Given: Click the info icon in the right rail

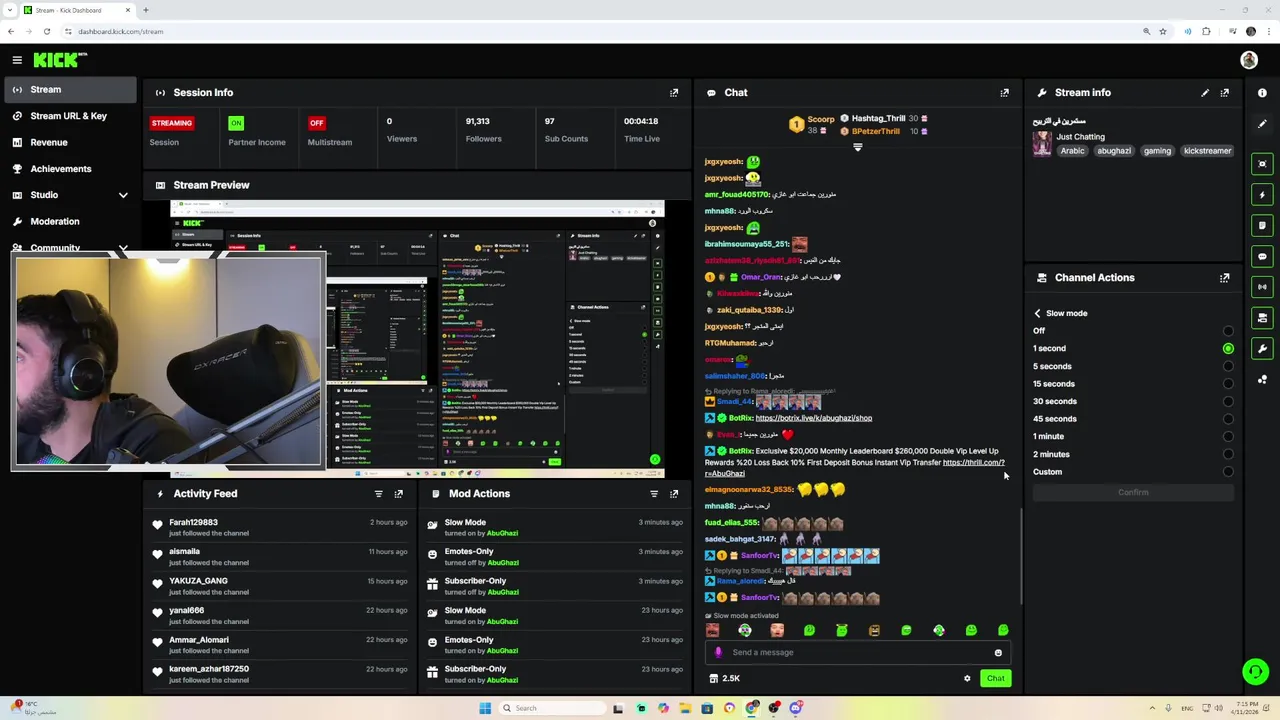Looking at the screenshot, I should click(1262, 93).
